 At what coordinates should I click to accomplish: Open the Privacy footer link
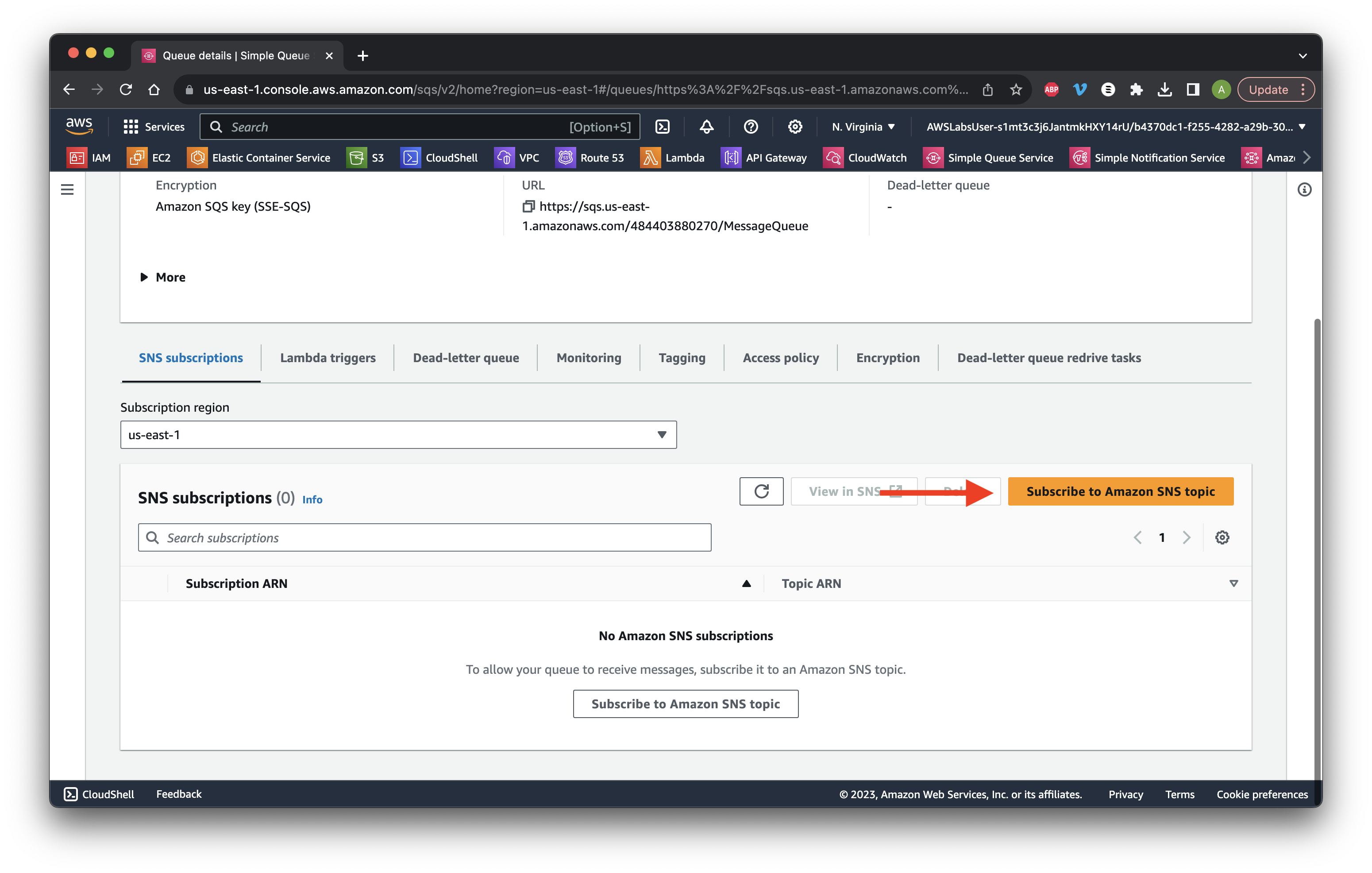pos(1126,794)
